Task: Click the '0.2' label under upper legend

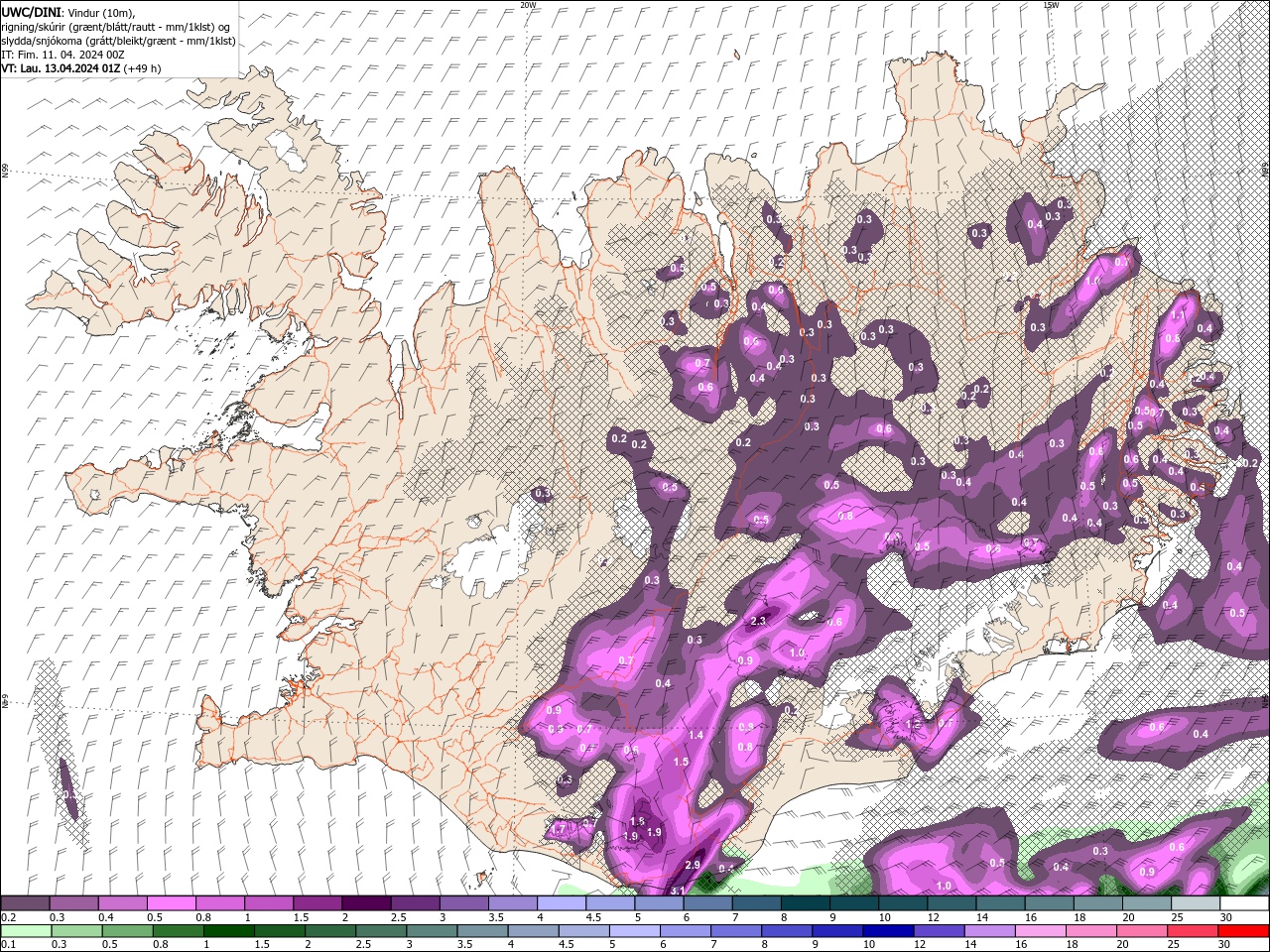Action: click(x=8, y=917)
